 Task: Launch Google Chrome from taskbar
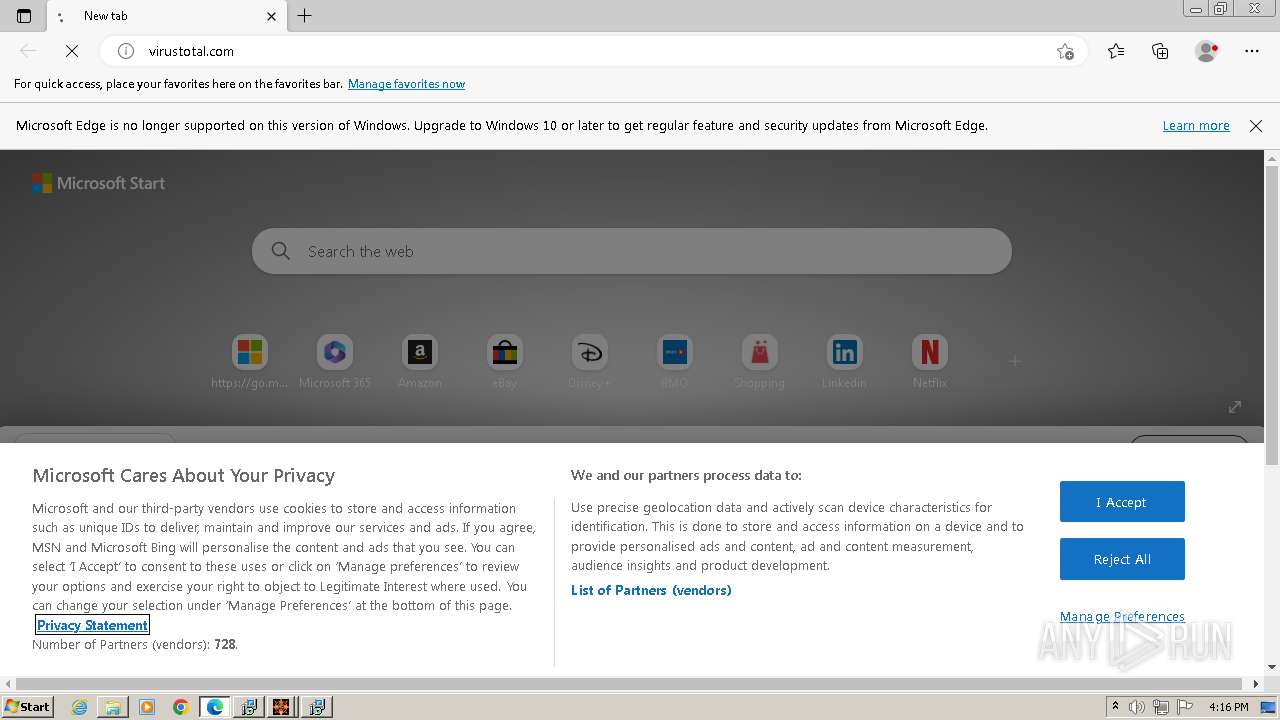(x=180, y=707)
